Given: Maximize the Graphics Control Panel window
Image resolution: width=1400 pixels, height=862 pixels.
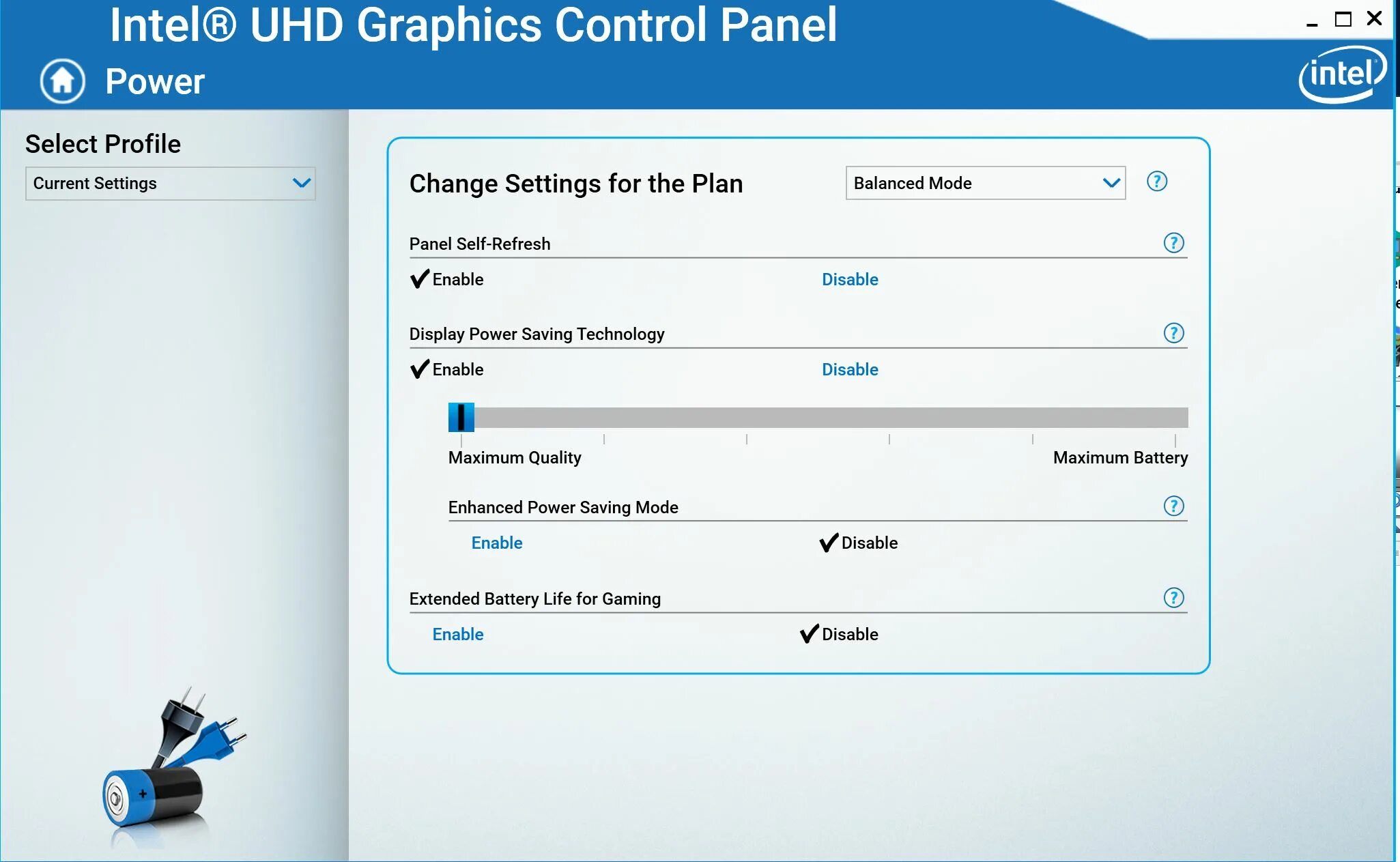Looking at the screenshot, I should (x=1343, y=19).
